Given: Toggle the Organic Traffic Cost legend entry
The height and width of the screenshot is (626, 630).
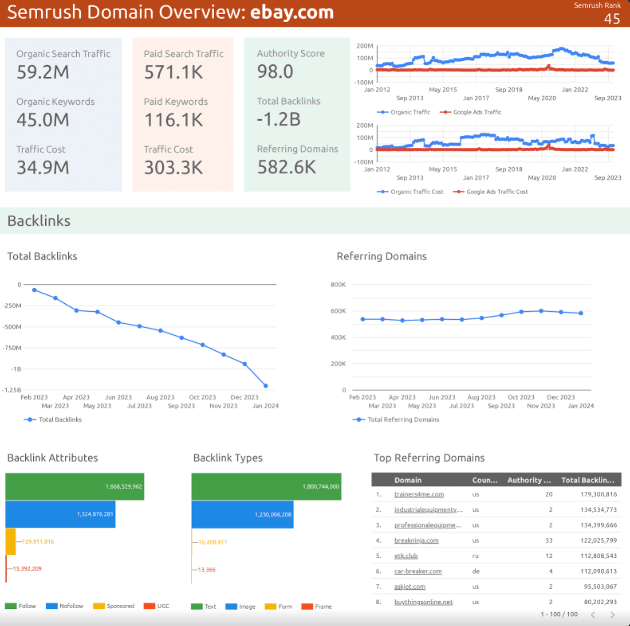Looking at the screenshot, I should click(x=410, y=192).
